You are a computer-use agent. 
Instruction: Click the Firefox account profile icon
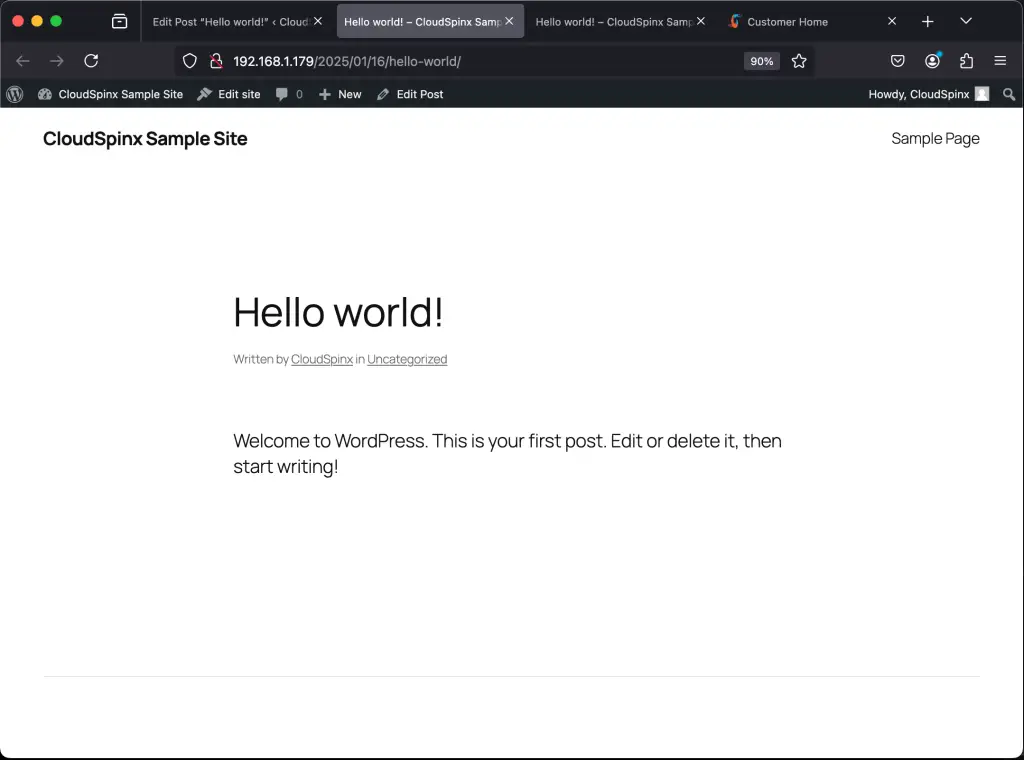point(932,61)
